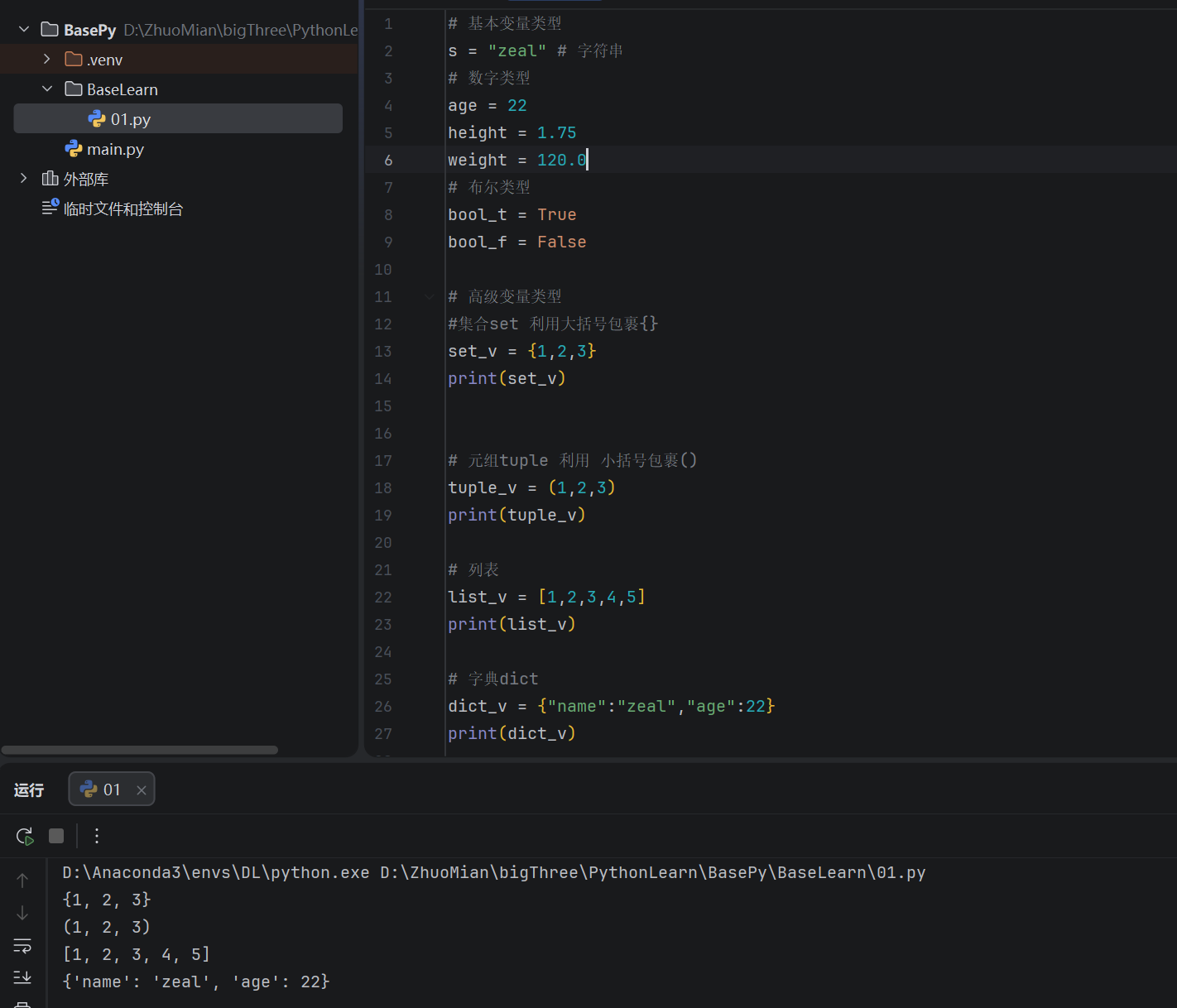The width and height of the screenshot is (1177, 1008).
Task: Toggle code fold marker at line 11
Action: tap(429, 296)
